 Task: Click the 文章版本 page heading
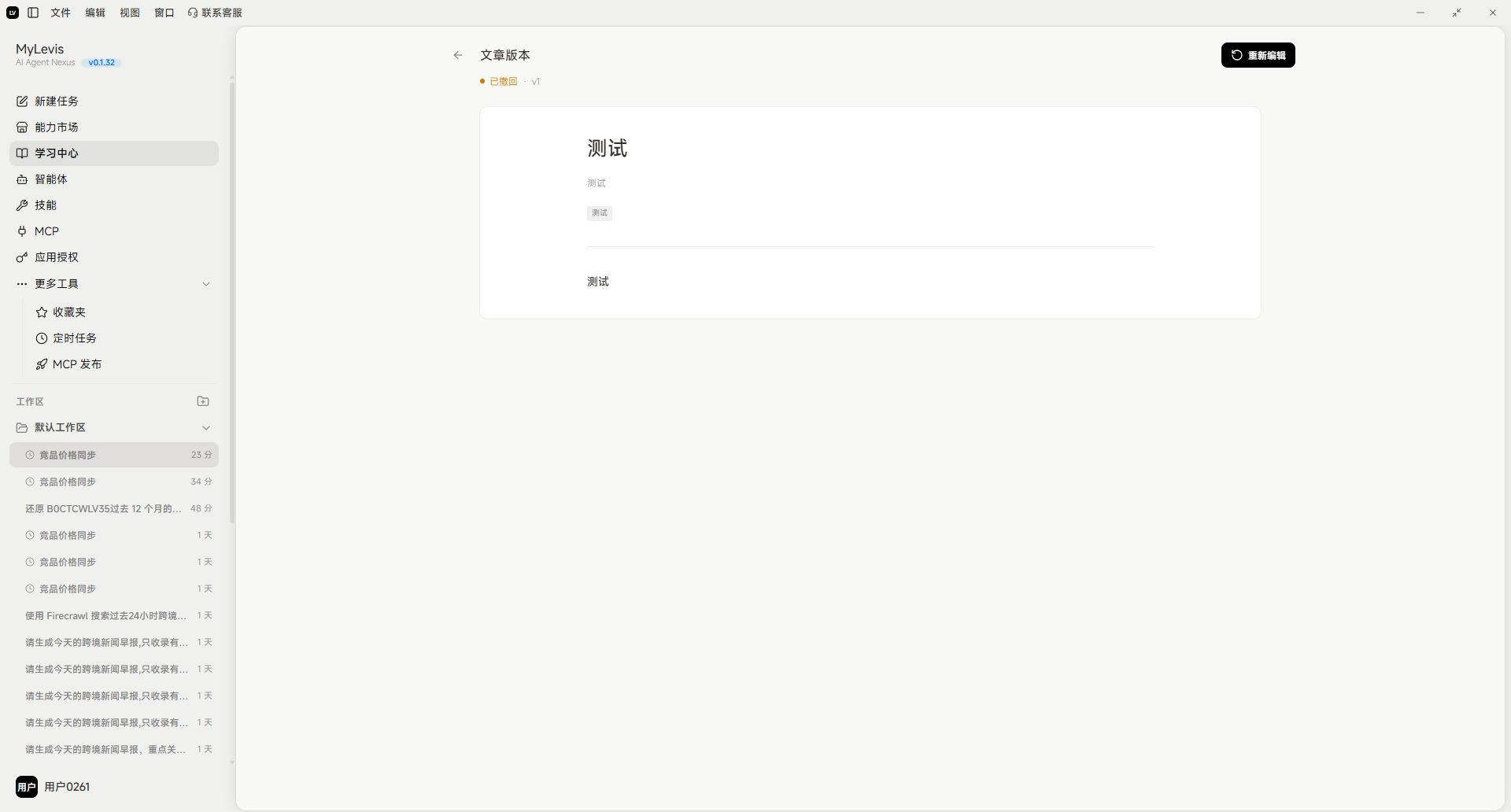[505, 55]
